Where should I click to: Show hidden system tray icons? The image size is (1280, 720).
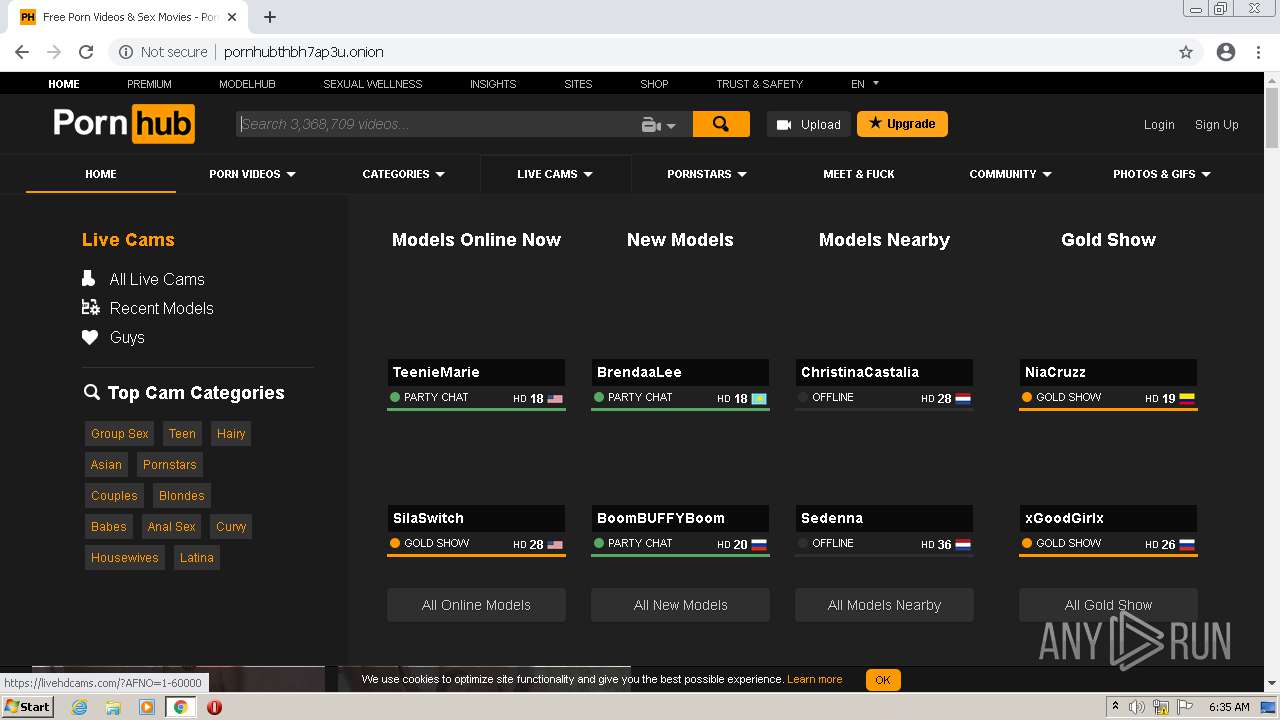1115,707
